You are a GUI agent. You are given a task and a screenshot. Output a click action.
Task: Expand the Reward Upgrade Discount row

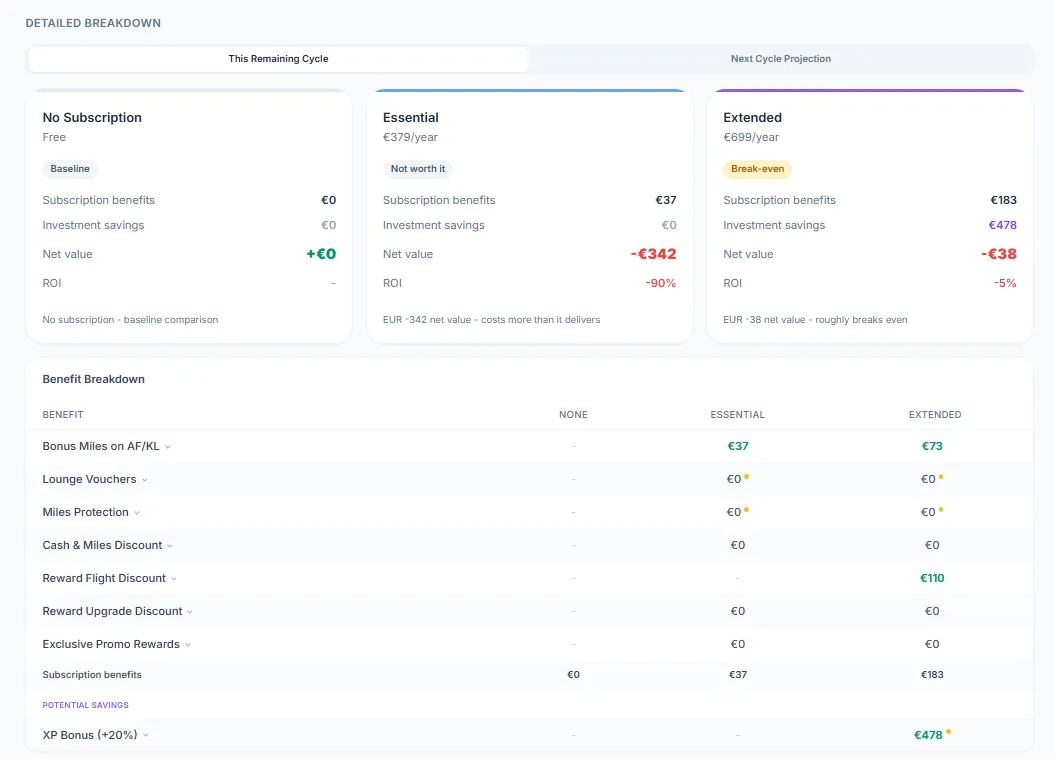[x=190, y=612]
